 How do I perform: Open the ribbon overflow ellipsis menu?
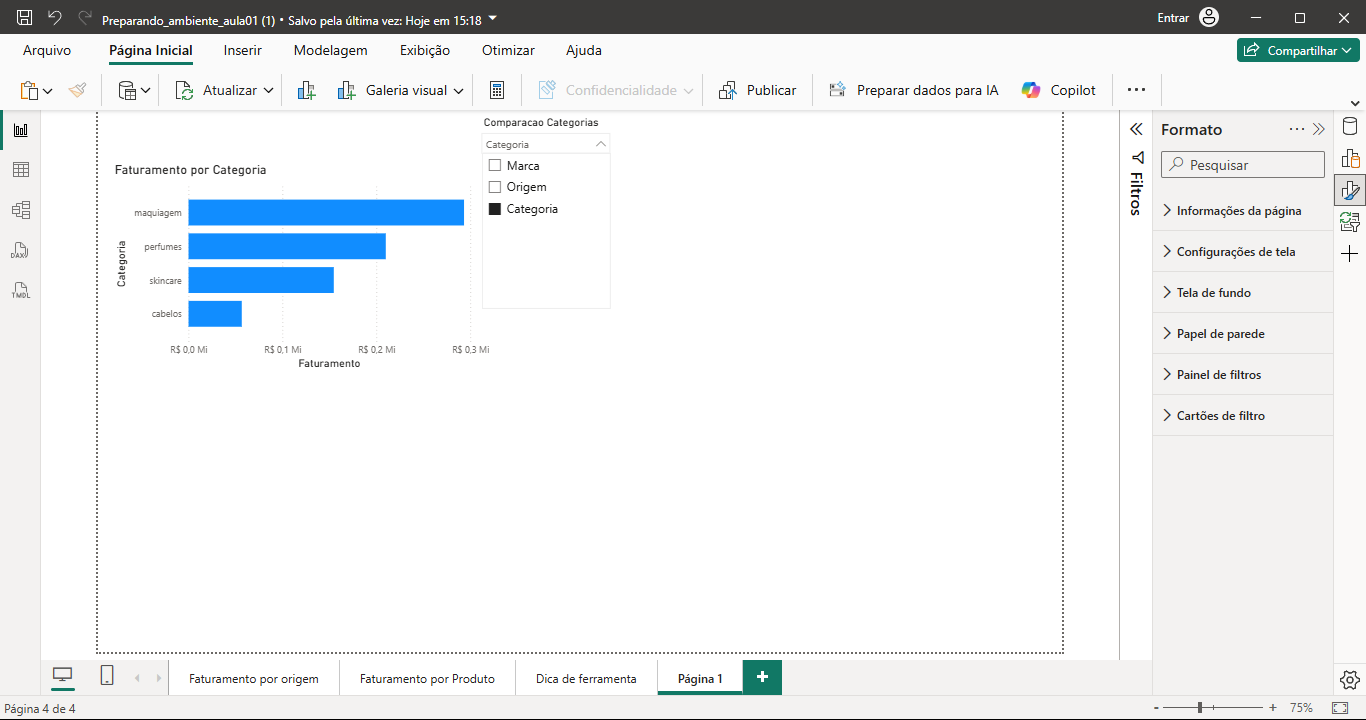1136,90
